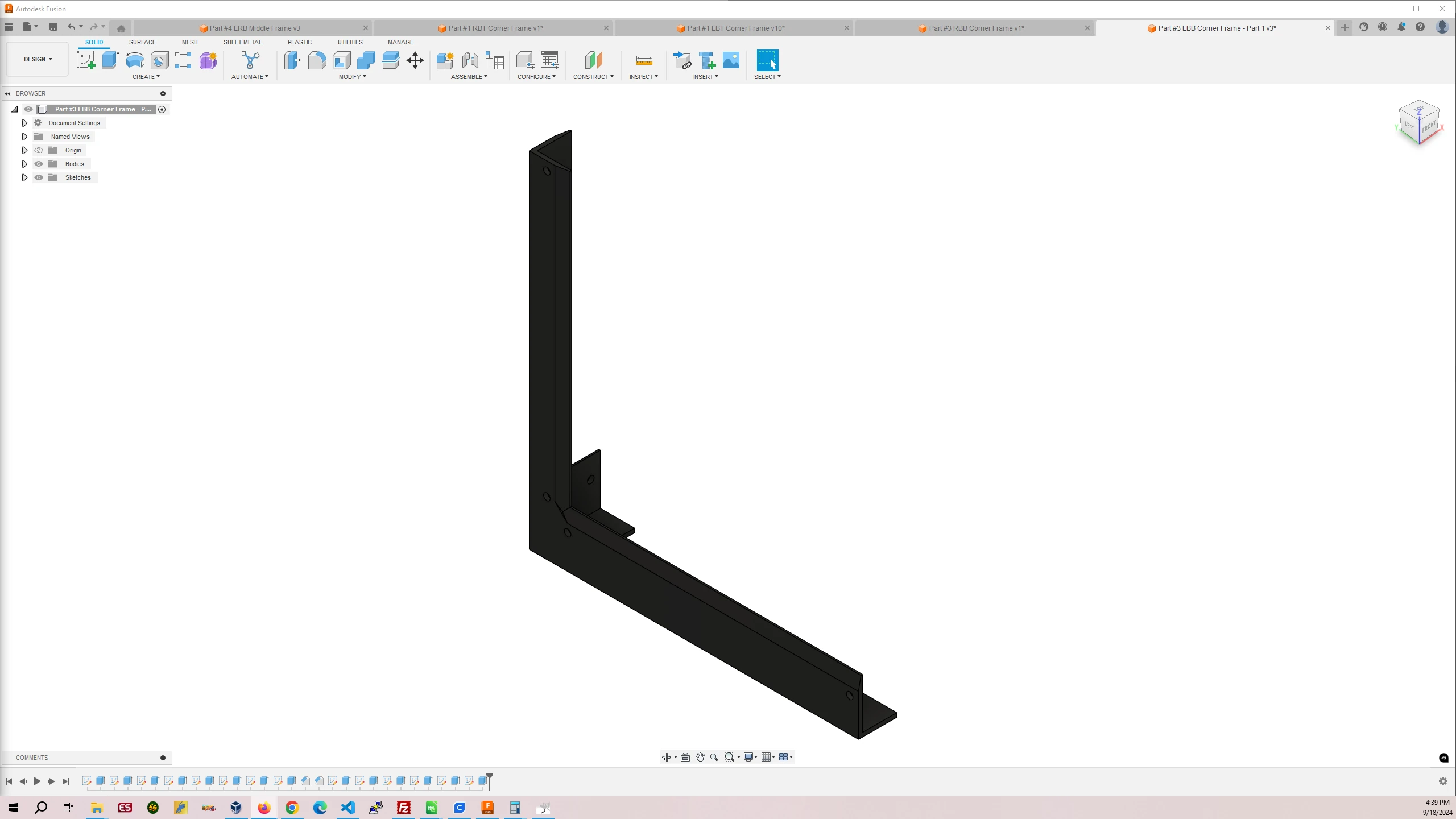Switch to Sheet Metal tab
1456x819 pixels.
click(x=242, y=41)
